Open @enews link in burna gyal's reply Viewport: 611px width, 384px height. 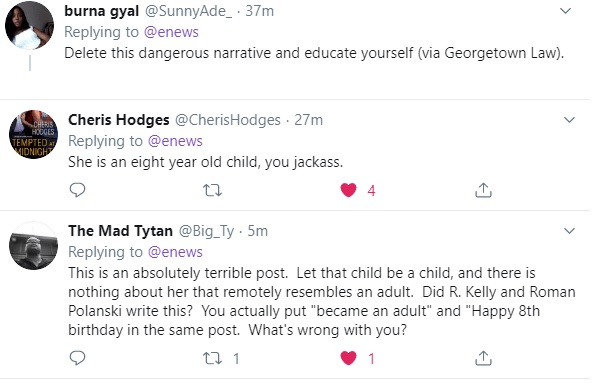(x=171, y=32)
